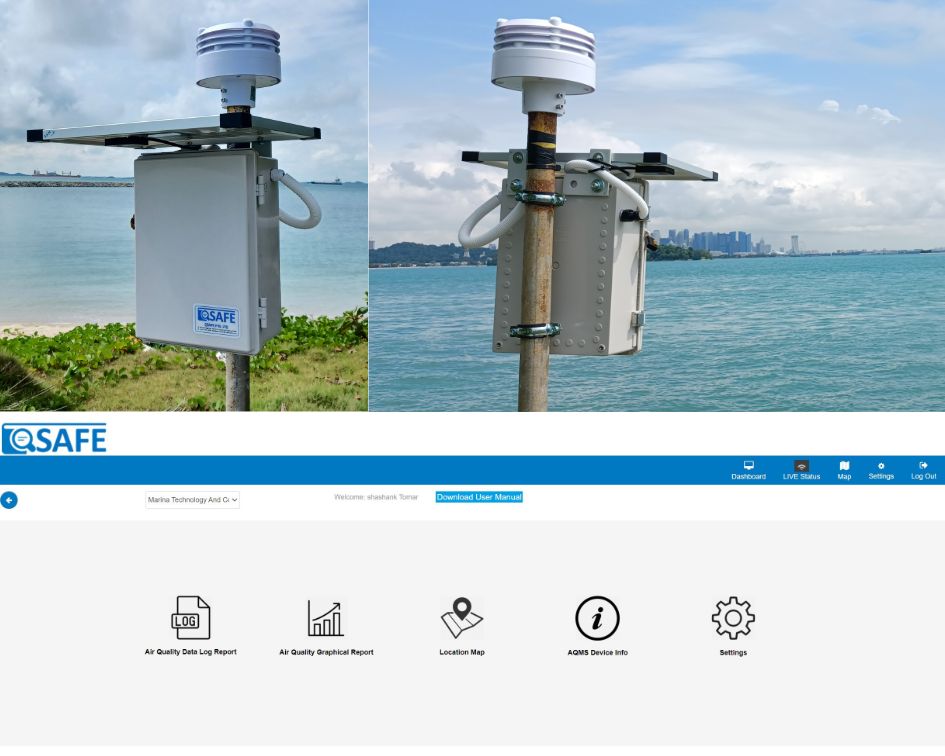
Task: Select the left air monitor station photo
Action: click(x=184, y=205)
